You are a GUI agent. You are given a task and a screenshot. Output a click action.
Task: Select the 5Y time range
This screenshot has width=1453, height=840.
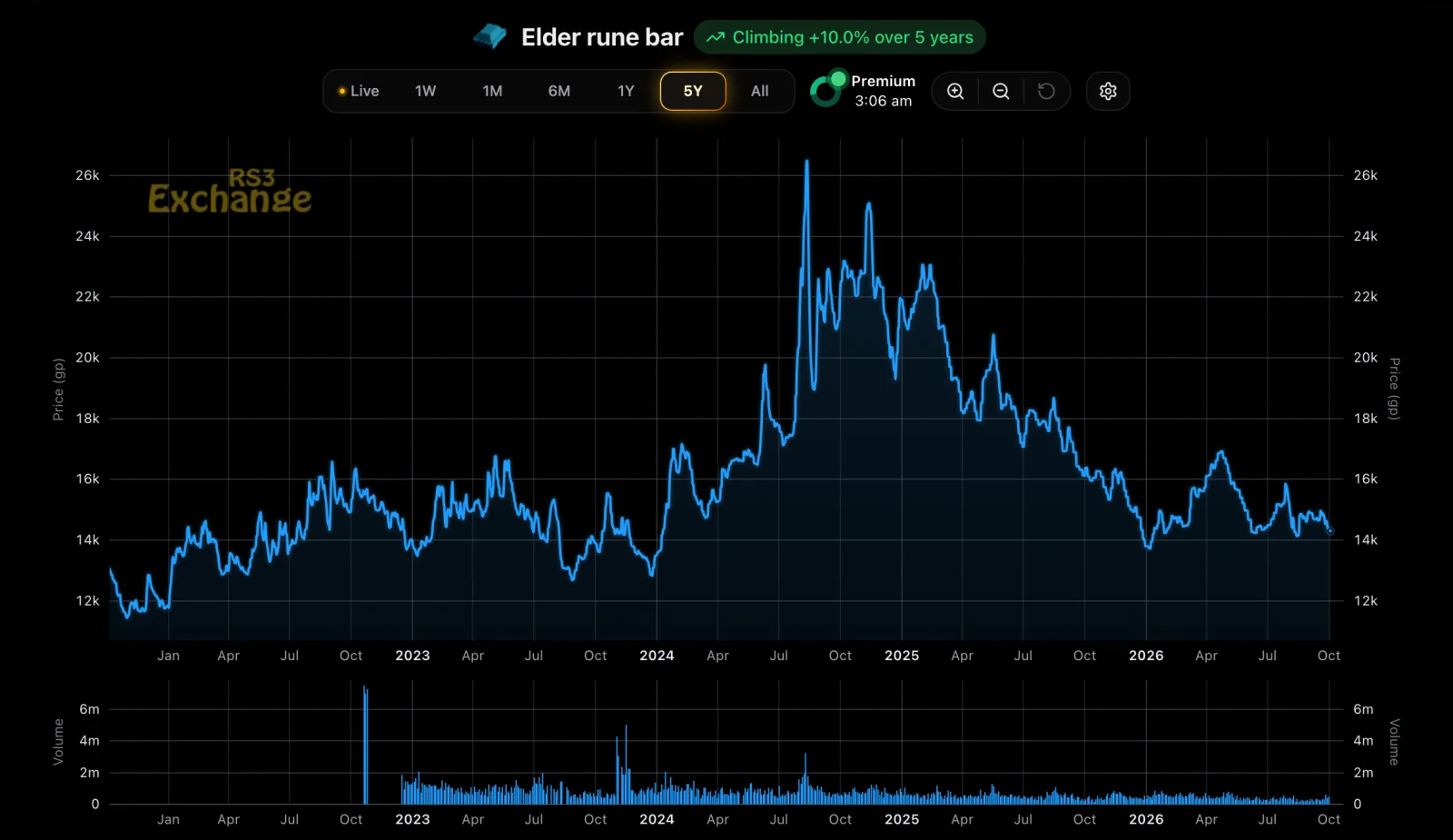693,91
